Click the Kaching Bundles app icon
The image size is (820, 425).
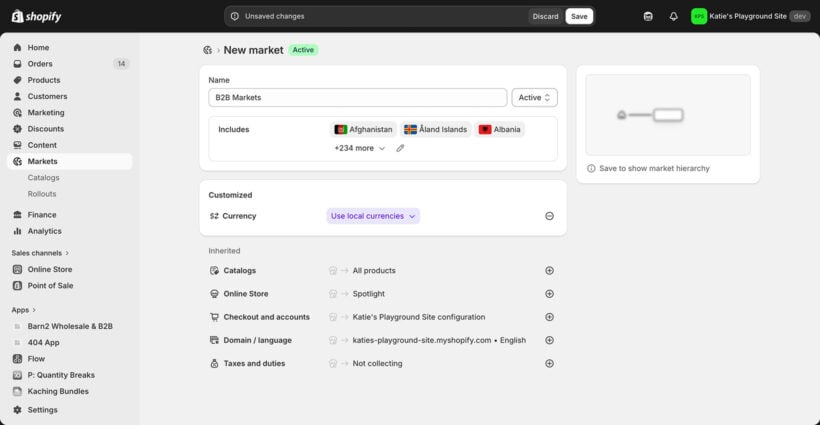pyautogui.click(x=17, y=391)
